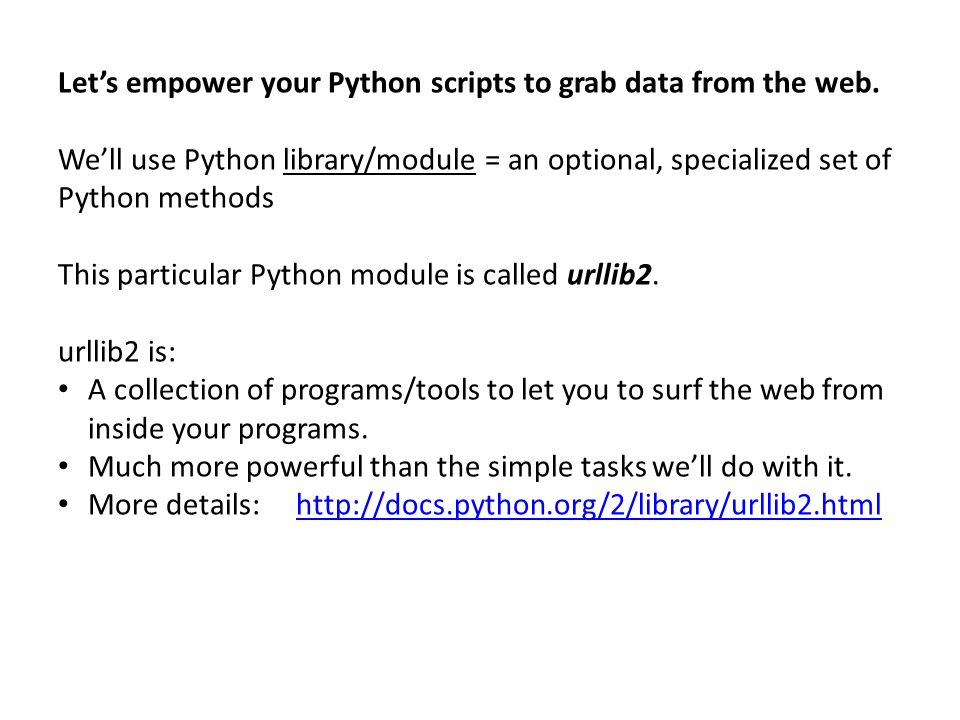
Task: Click the "inside your programs." continuation line
Action: (x=228, y=429)
